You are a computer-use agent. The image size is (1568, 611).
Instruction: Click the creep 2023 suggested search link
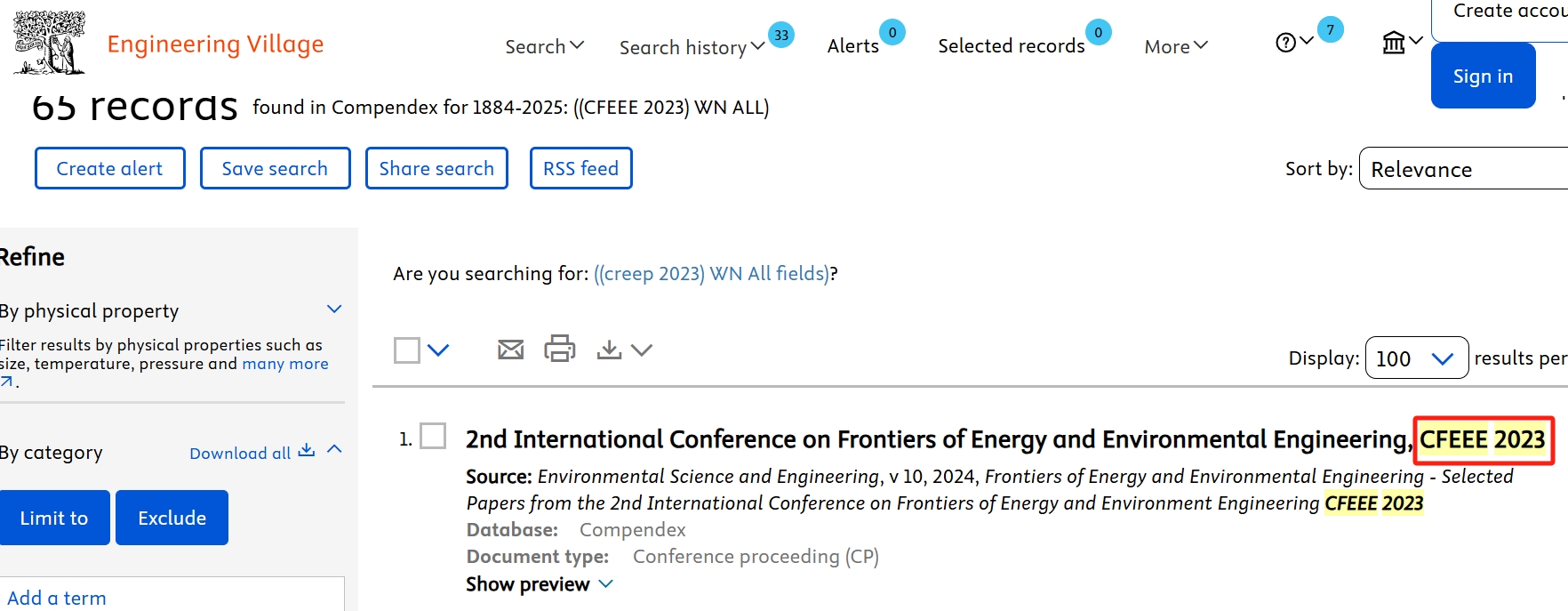click(711, 274)
